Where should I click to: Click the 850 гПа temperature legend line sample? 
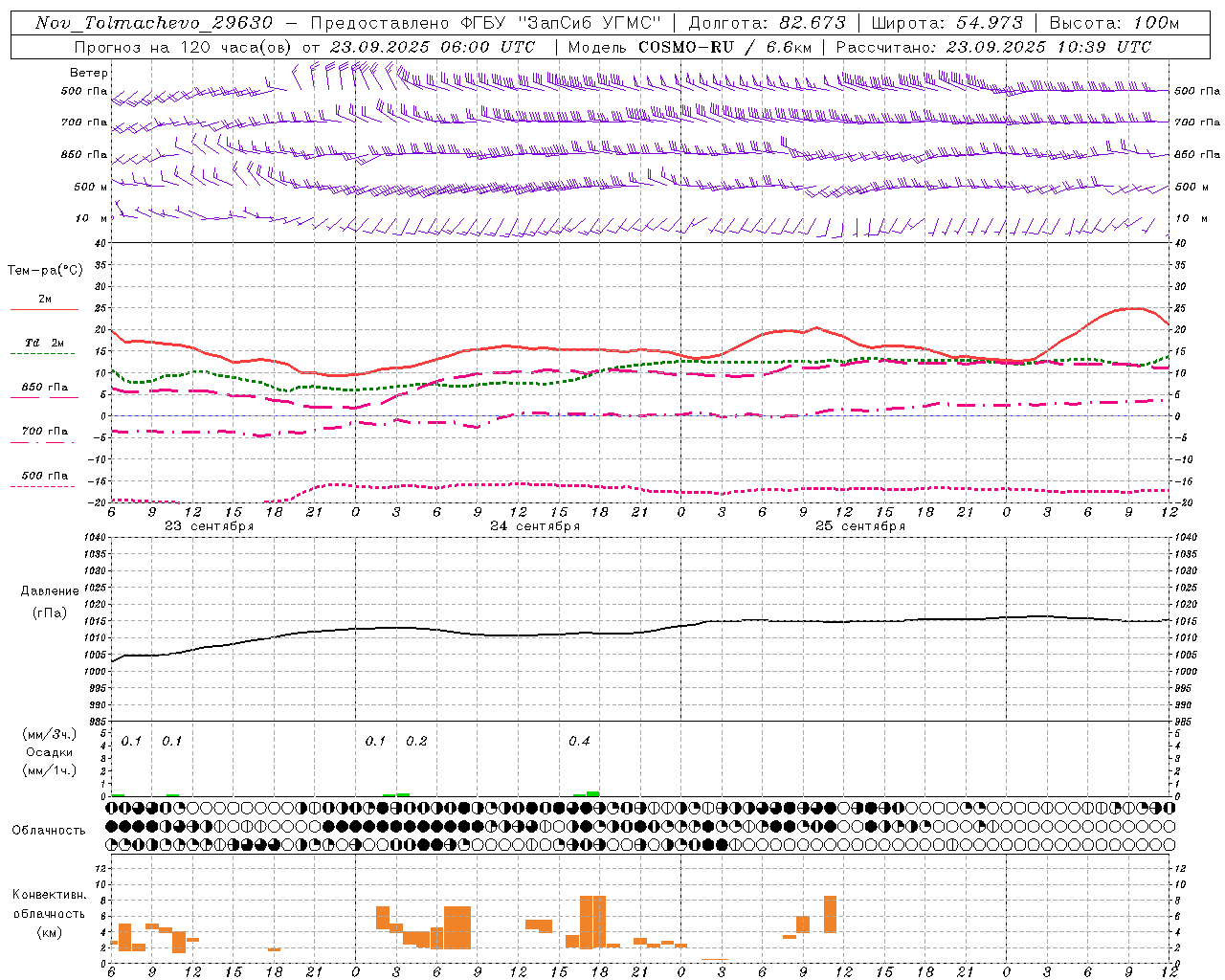point(44,397)
